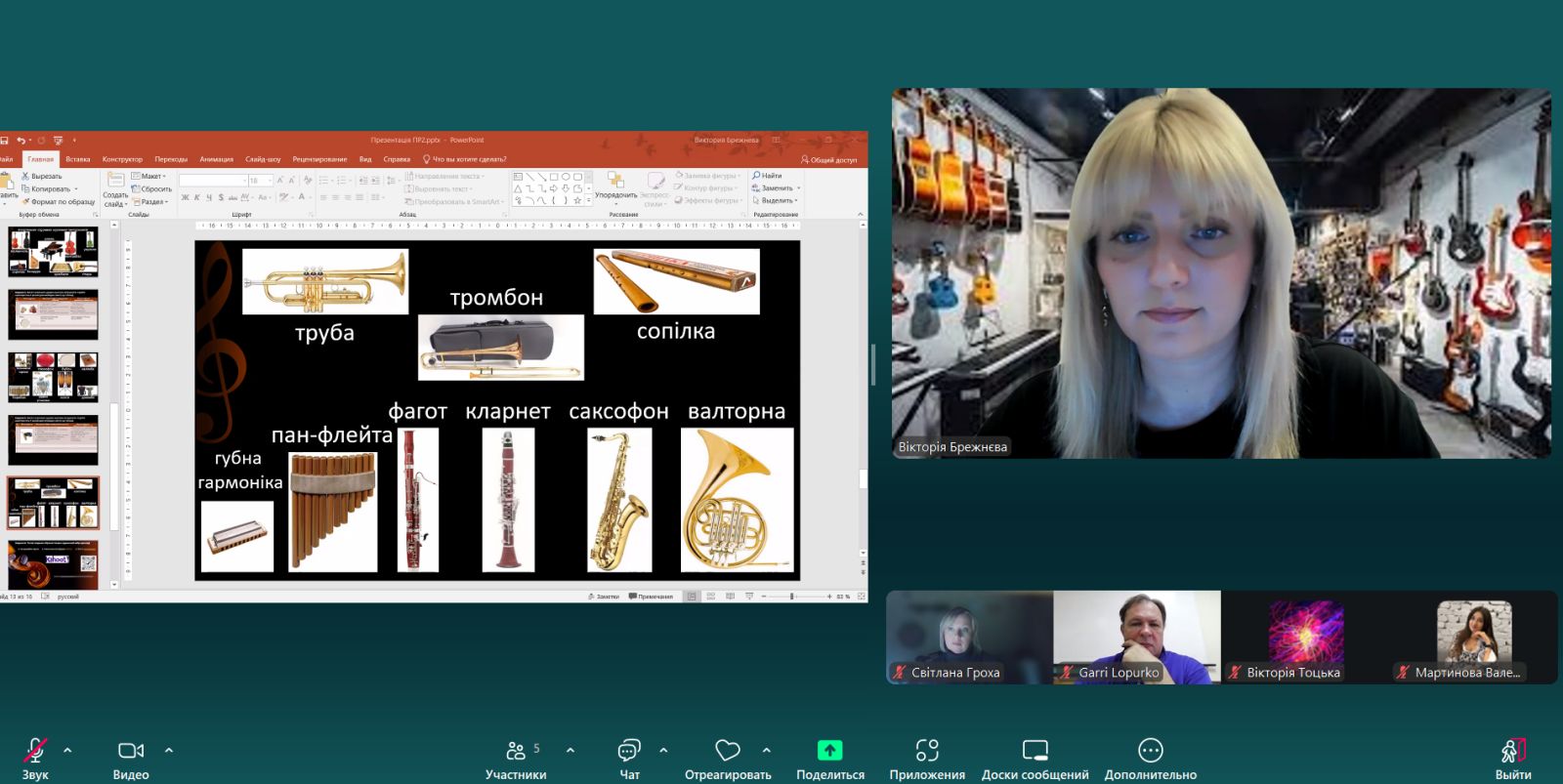The width and height of the screenshot is (1563, 784).
Task: Expand video options arrow next to Видео
Action: pos(169,750)
